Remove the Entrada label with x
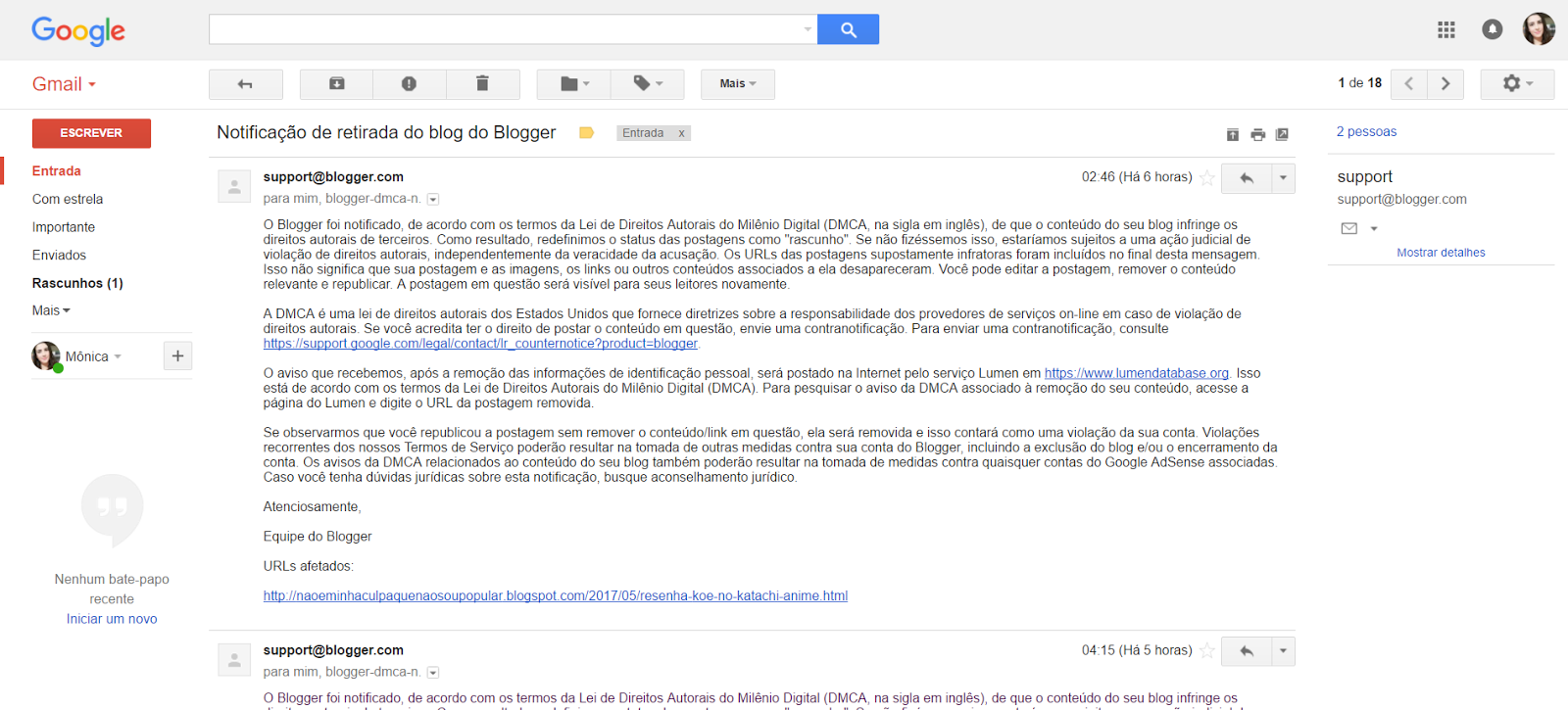 [x=681, y=133]
